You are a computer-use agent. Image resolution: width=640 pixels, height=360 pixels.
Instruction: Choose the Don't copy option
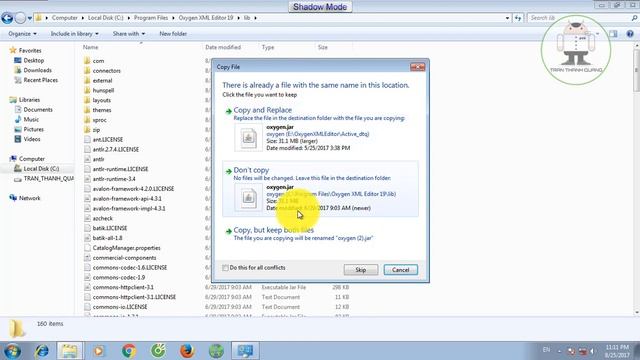(x=320, y=189)
